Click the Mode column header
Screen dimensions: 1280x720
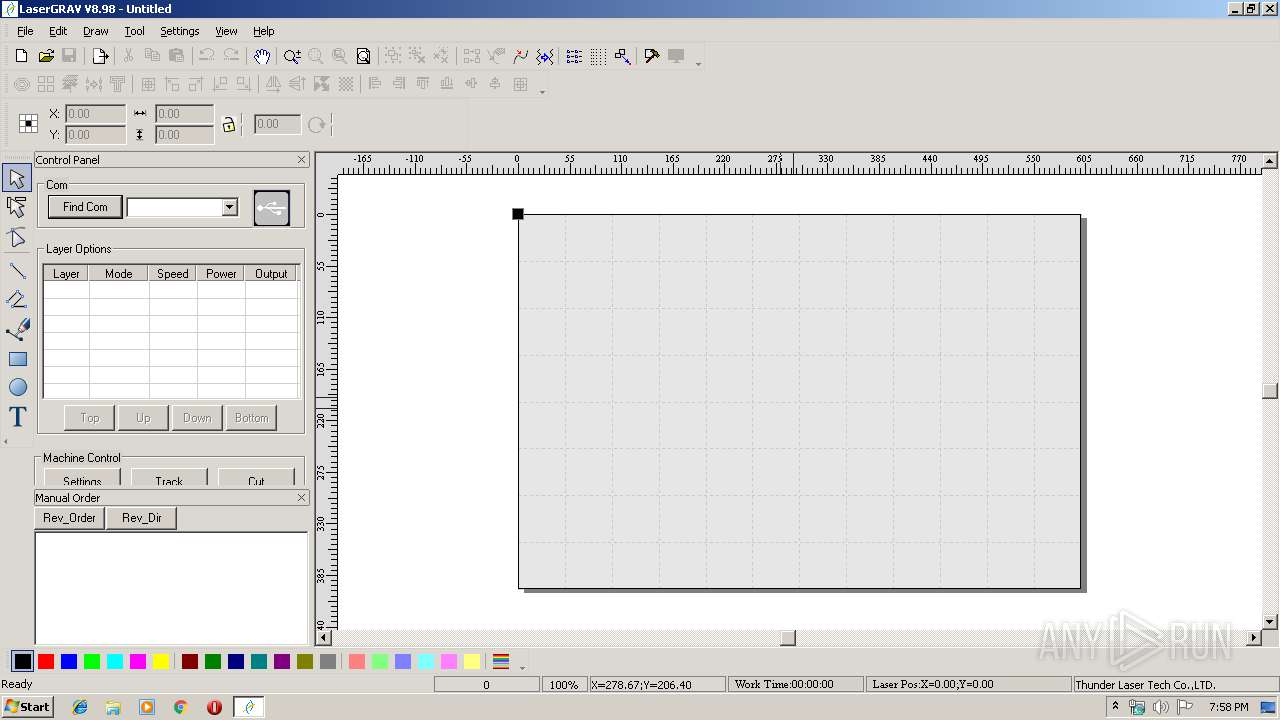click(119, 274)
